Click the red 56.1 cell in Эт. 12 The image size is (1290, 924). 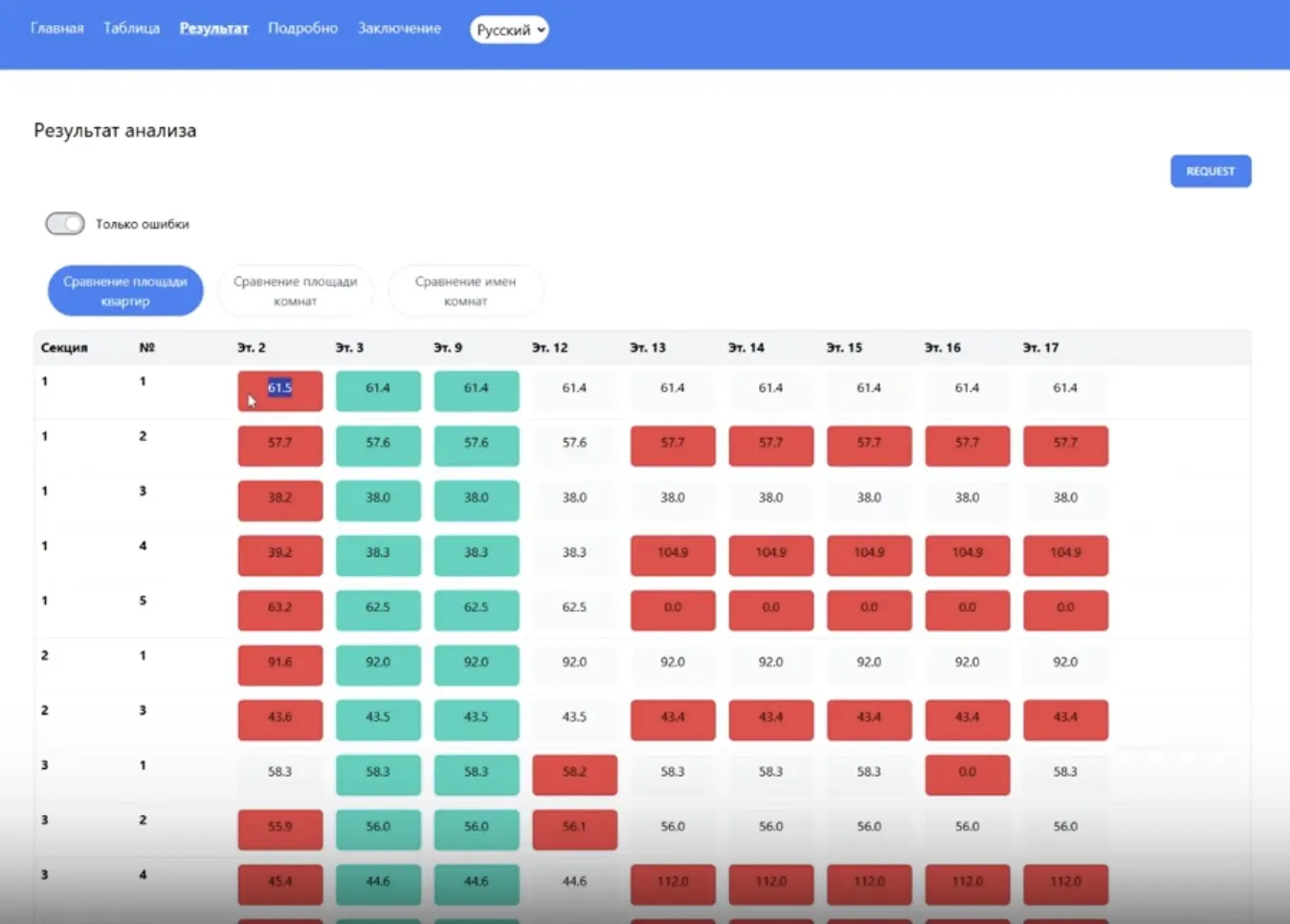coord(574,828)
